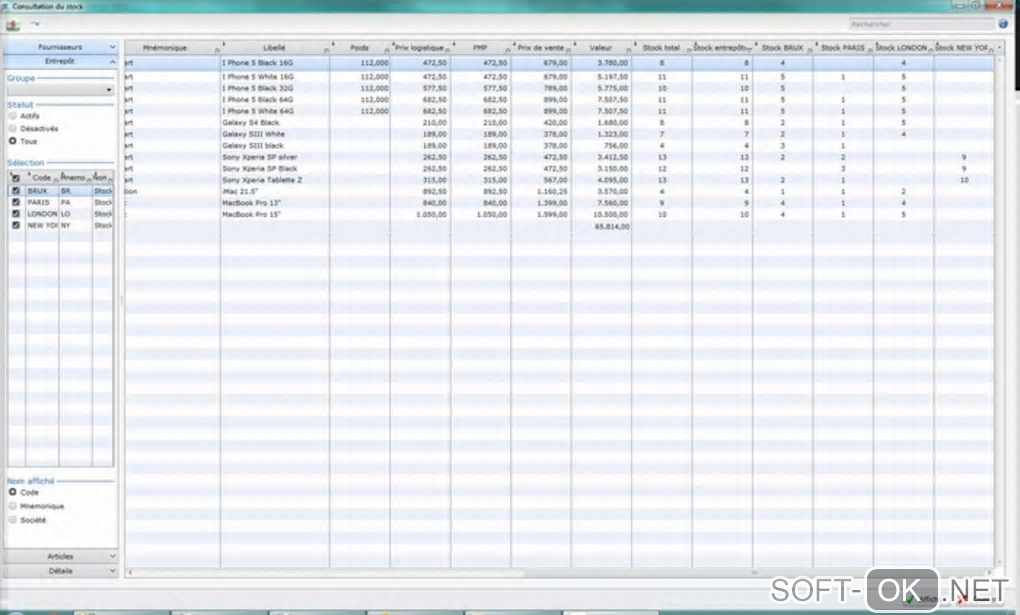Click the total value 65.814,00
The height and width of the screenshot is (615, 1020).
pos(612,226)
